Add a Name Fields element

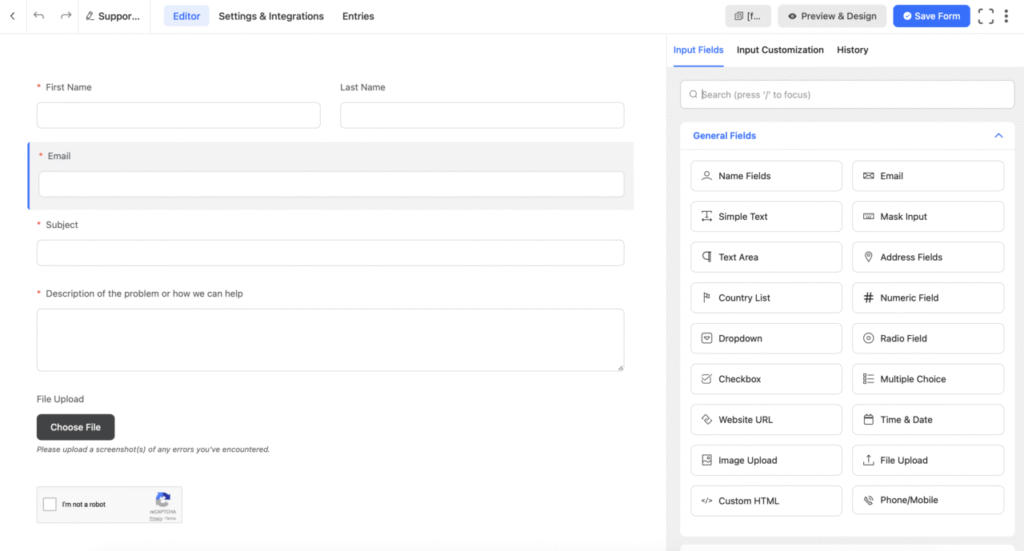point(766,176)
